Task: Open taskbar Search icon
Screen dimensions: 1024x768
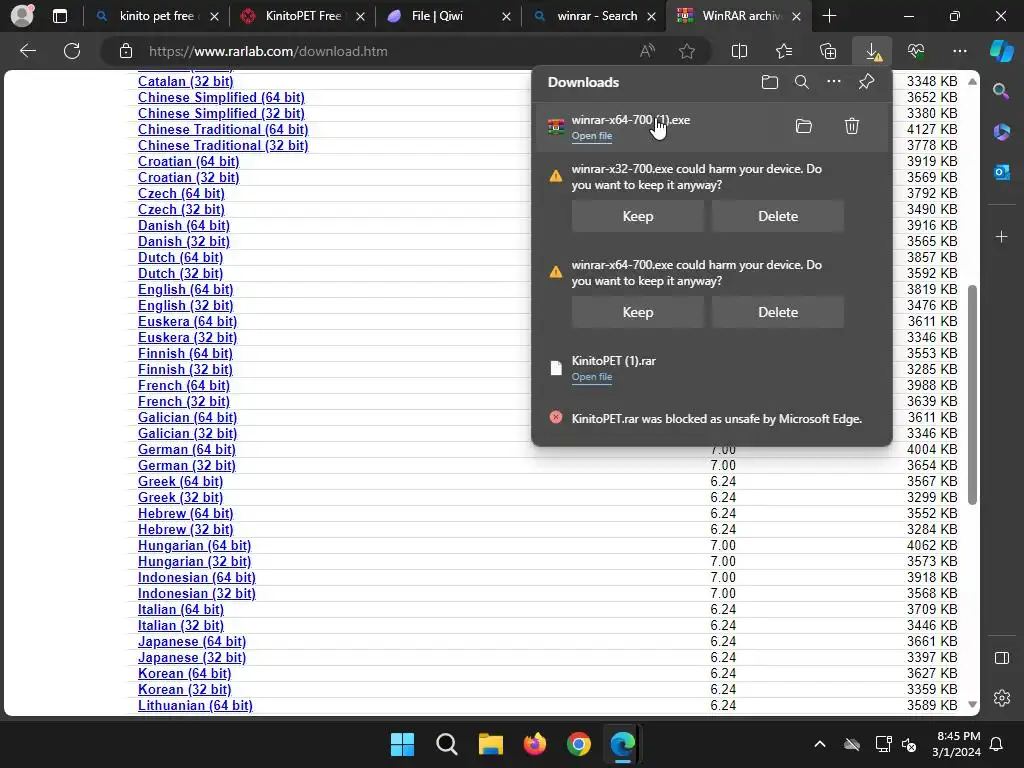Action: pyautogui.click(x=447, y=744)
